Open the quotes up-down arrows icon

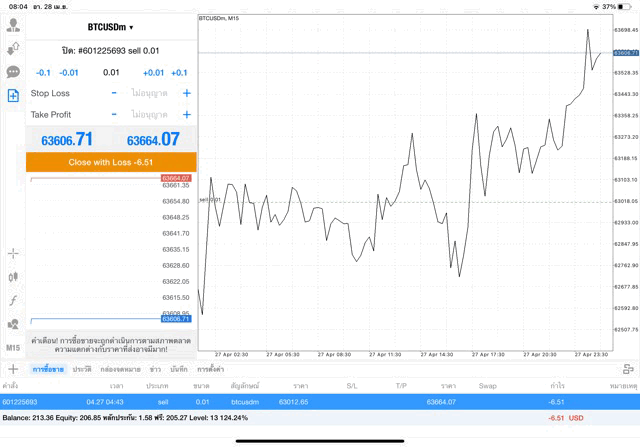tap(13, 48)
